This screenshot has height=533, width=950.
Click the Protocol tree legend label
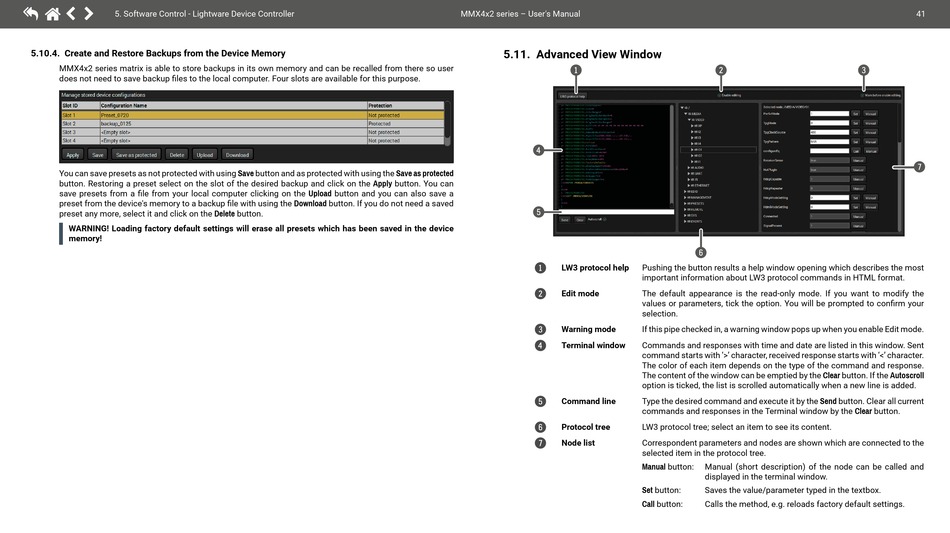(x=585, y=427)
